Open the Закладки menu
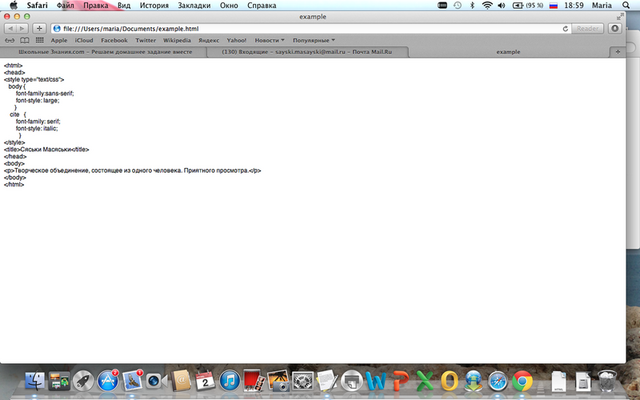 click(x=194, y=5)
